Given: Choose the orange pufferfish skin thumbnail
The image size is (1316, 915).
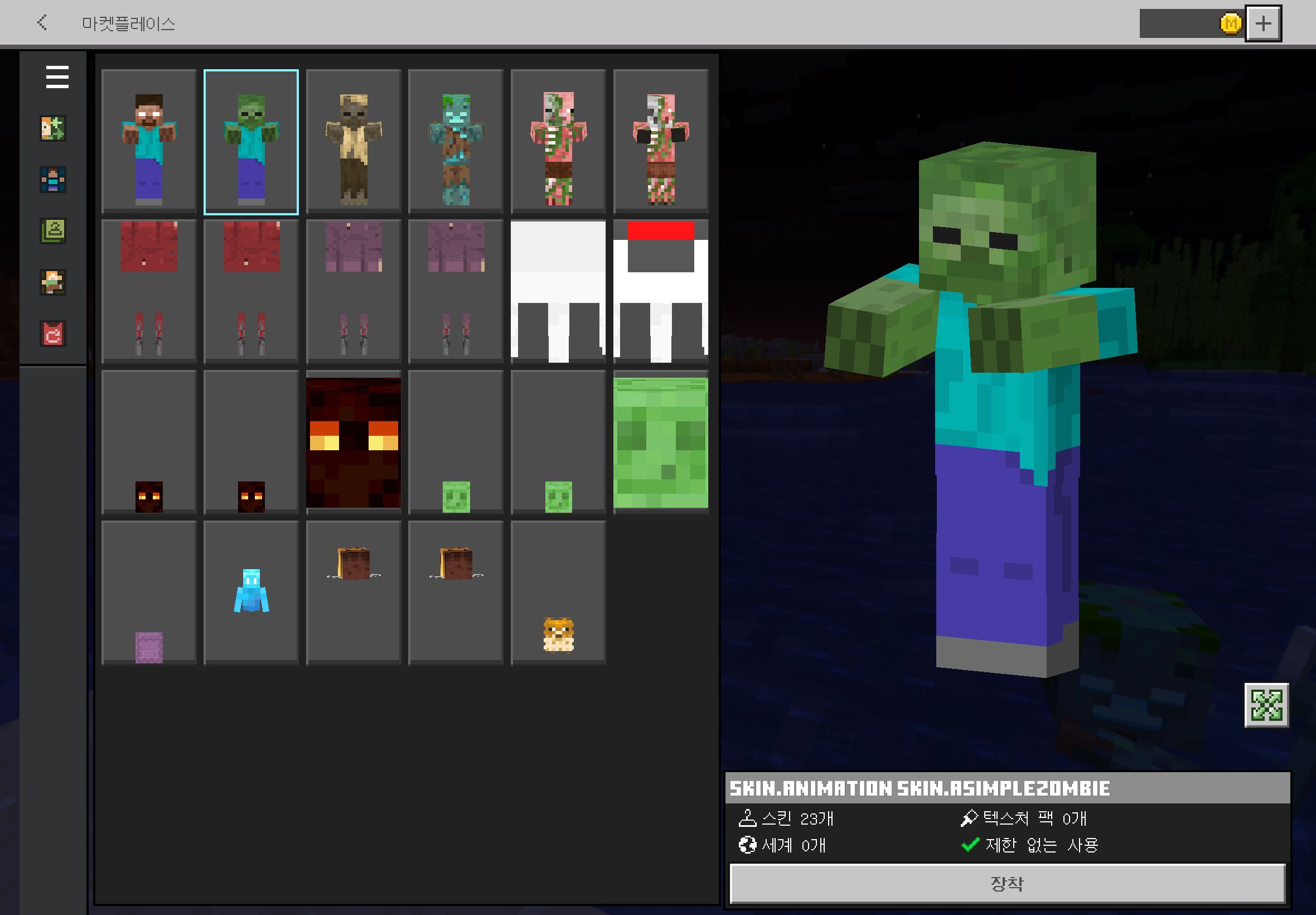Looking at the screenshot, I should click(558, 593).
